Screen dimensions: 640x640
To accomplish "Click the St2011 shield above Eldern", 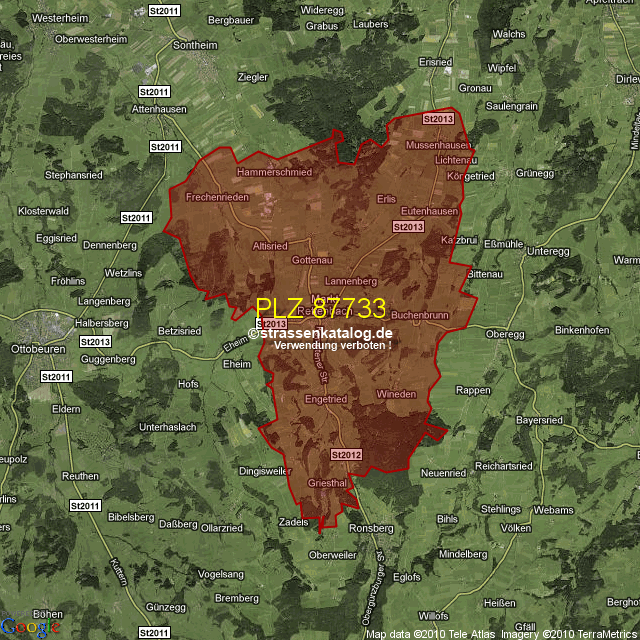I will (x=56, y=376).
